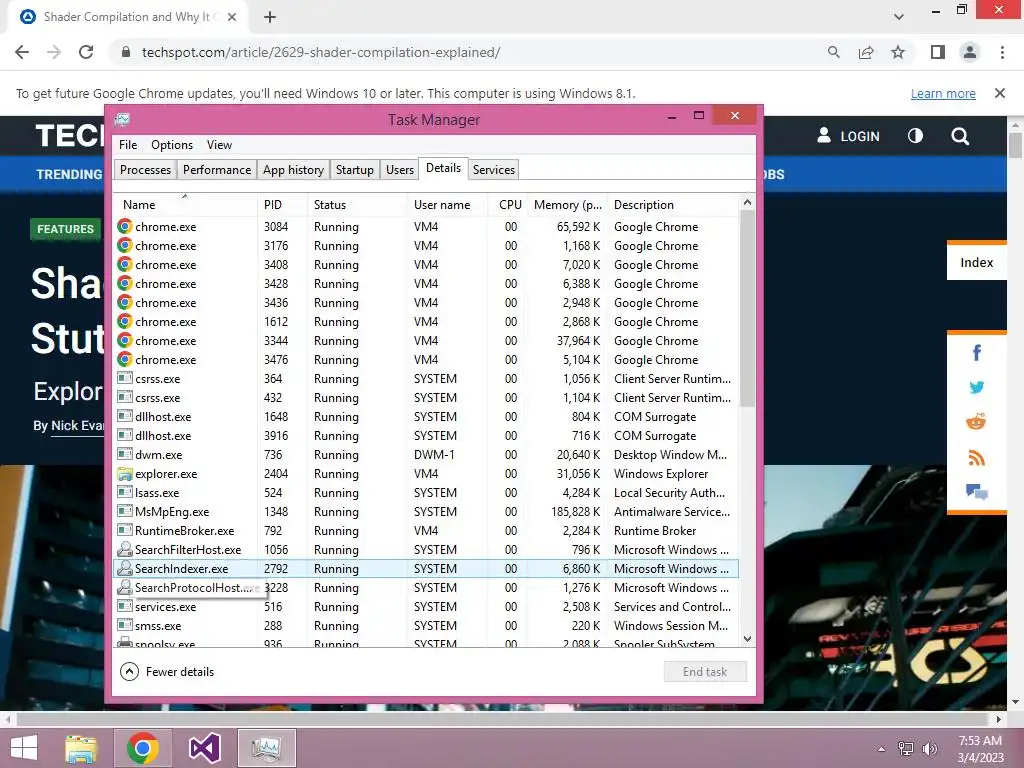Select RuntimeBroker.exe process row

click(426, 530)
